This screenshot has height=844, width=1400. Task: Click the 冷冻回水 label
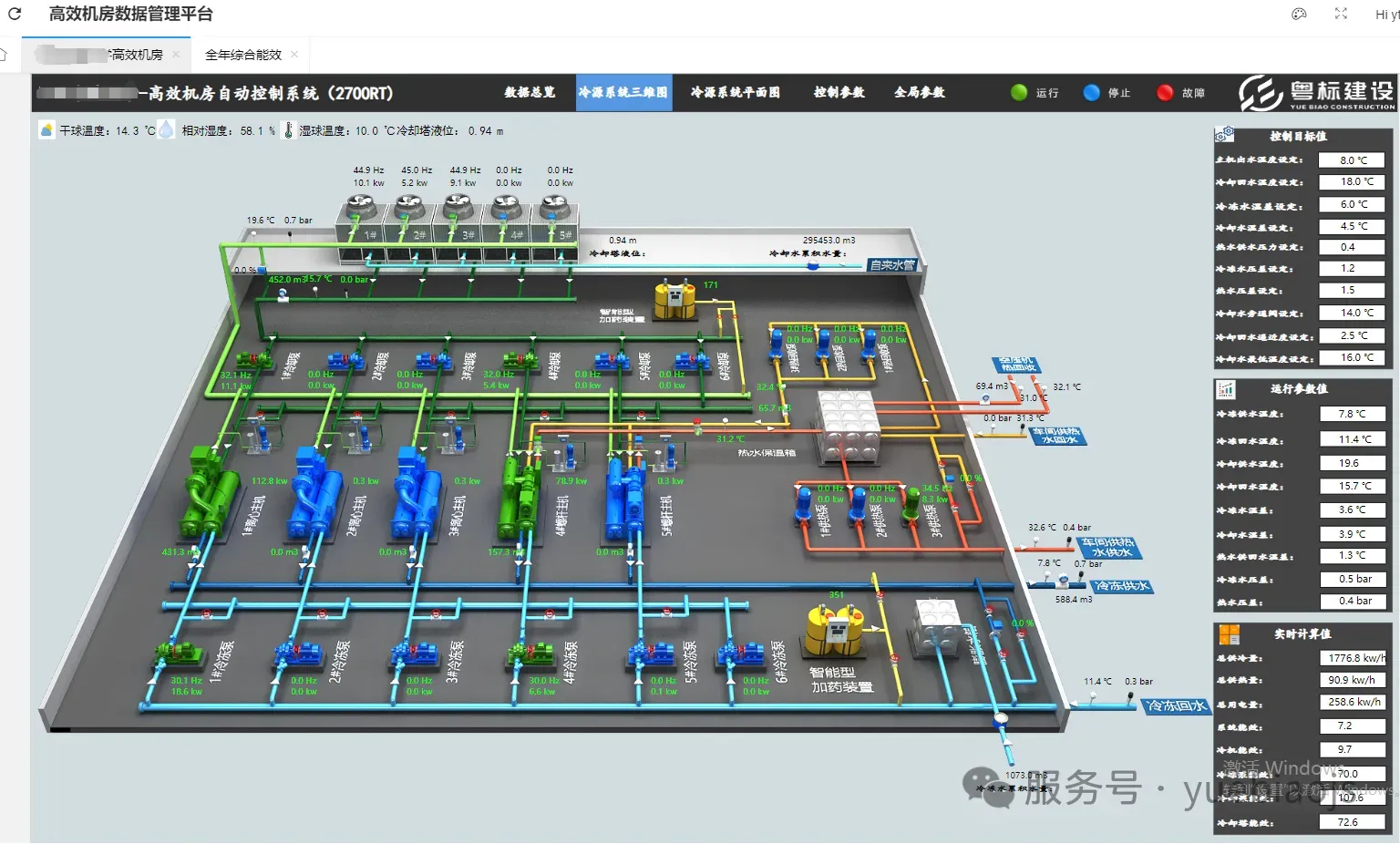(1177, 706)
